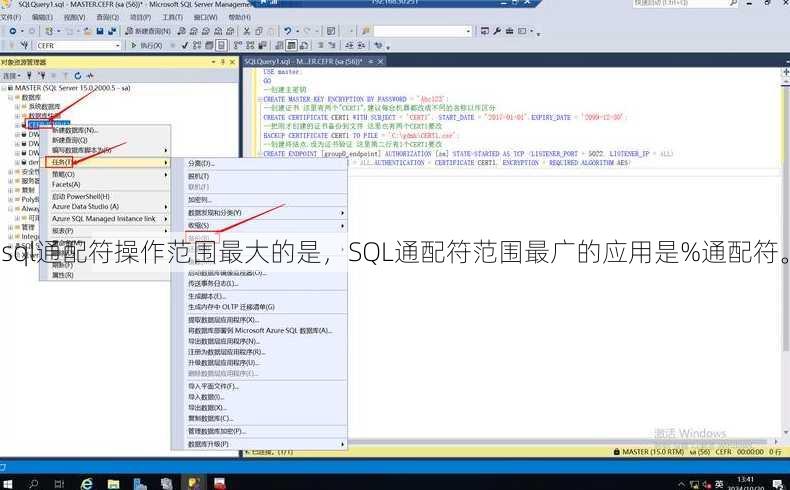Screen dimensions: 790x490
Task: Click the Save icon in the toolbar
Action: click(x=100, y=31)
